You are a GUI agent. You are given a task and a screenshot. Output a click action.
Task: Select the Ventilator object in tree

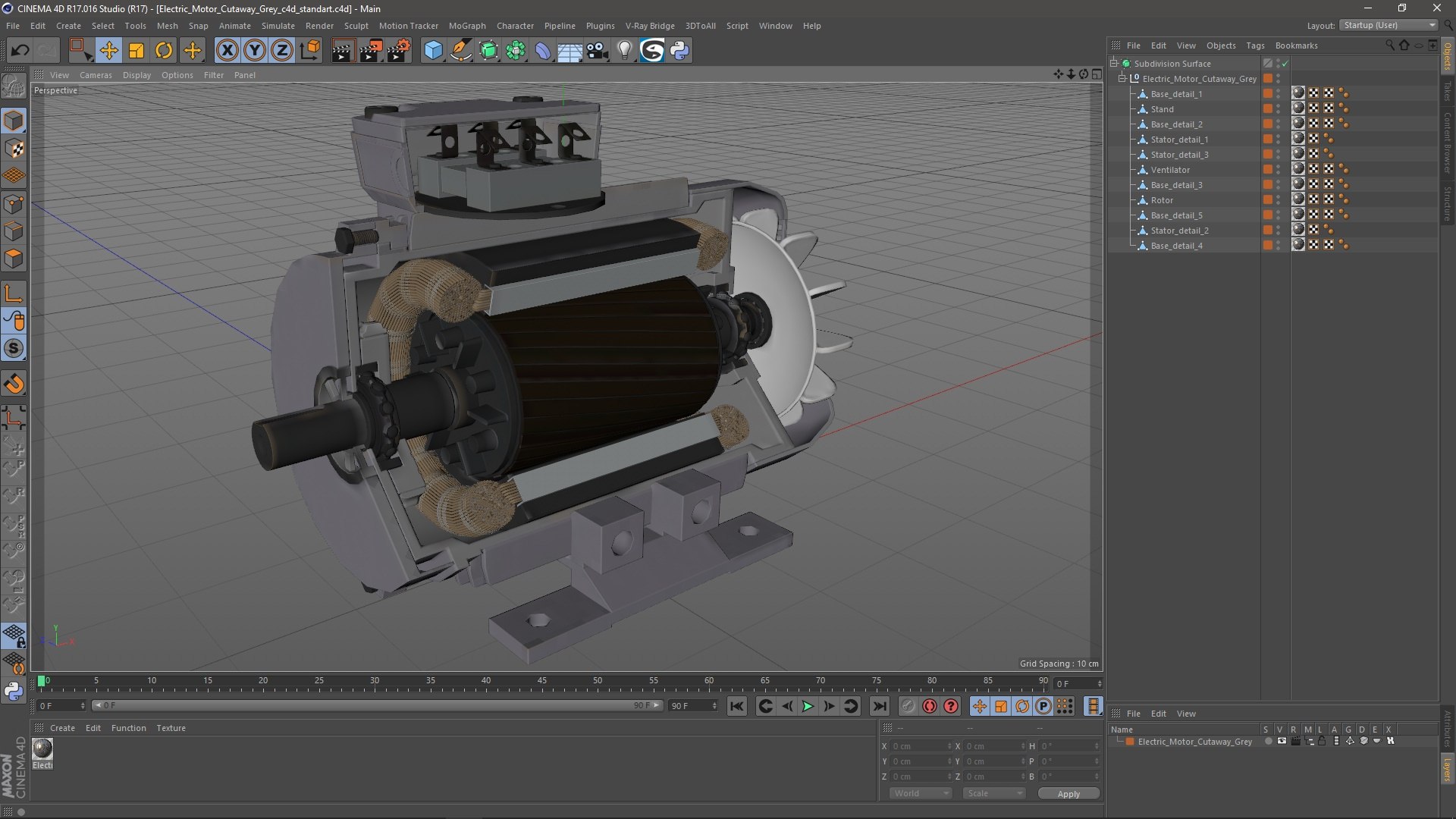[x=1170, y=170]
